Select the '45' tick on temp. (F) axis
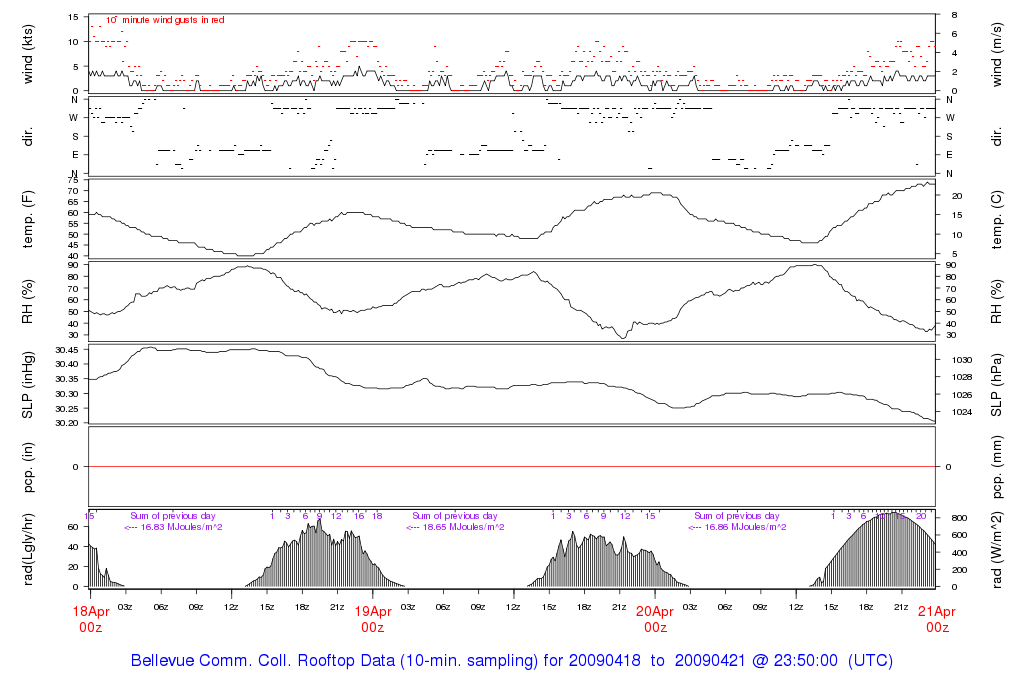 [73, 246]
